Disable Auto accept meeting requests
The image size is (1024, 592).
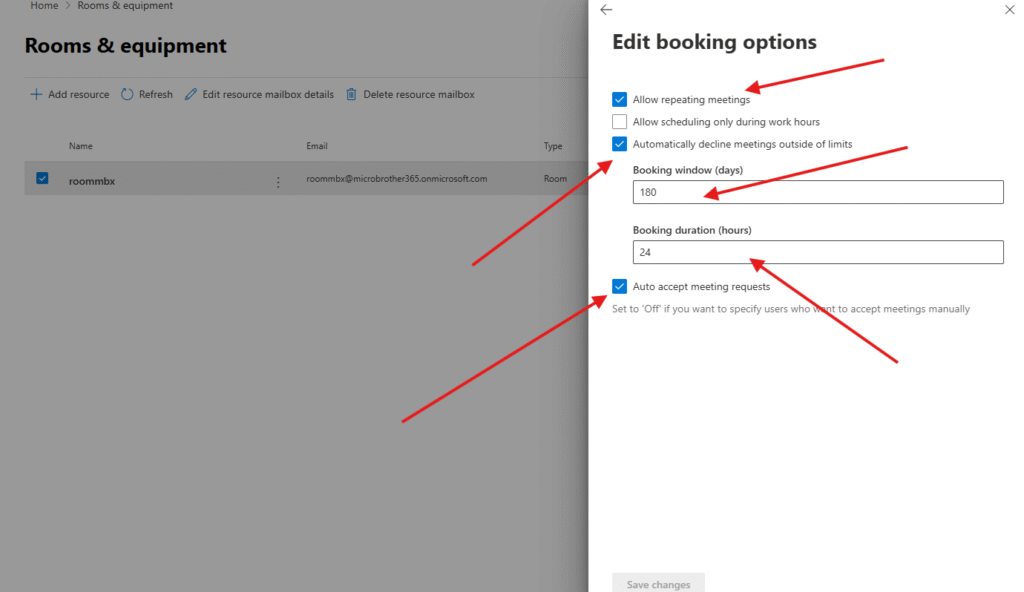620,287
